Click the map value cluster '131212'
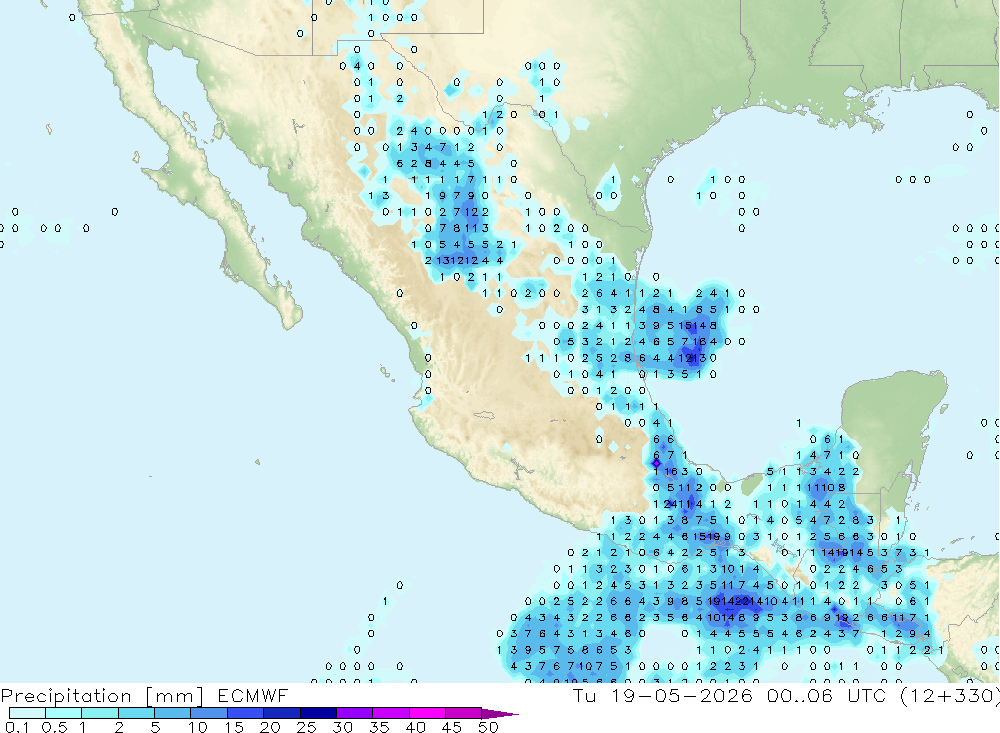Image resolution: width=1000 pixels, height=733 pixels. pos(457,260)
